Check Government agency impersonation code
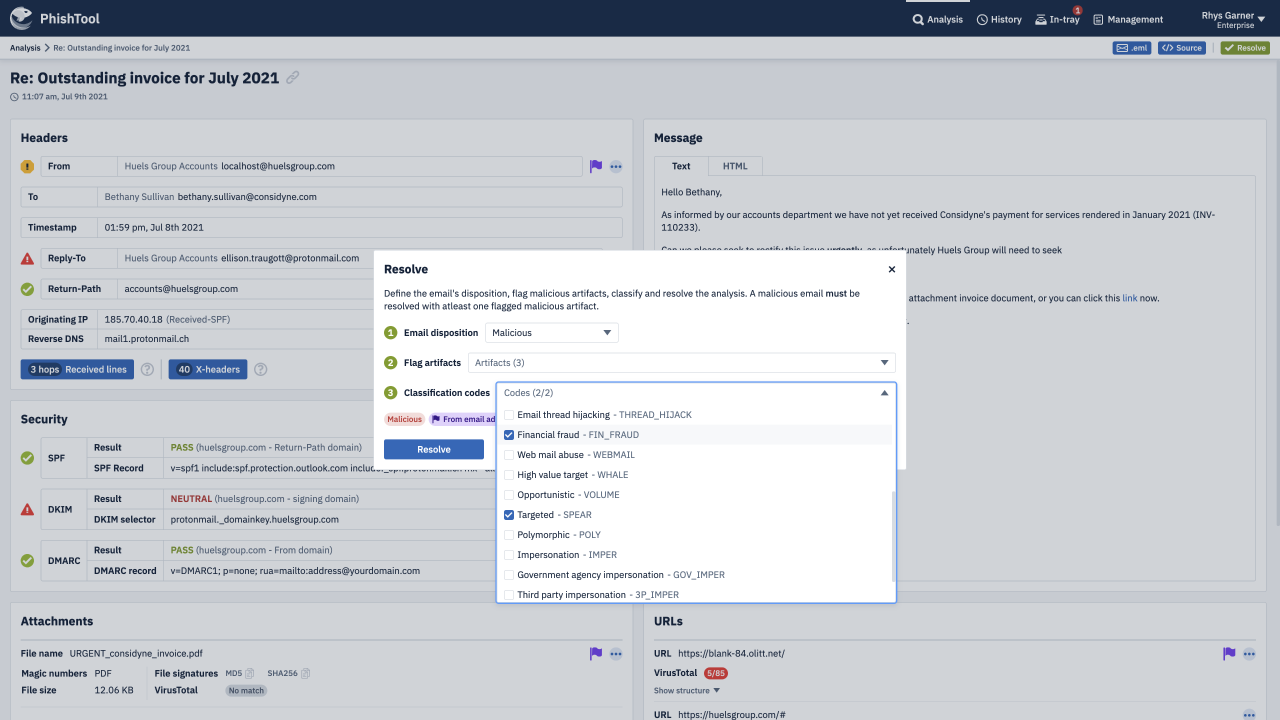The height and width of the screenshot is (720, 1280). point(509,575)
